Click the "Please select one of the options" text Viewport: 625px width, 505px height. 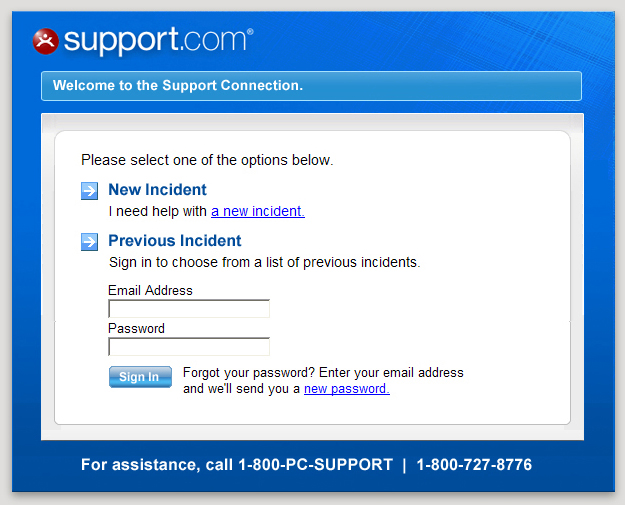coord(207,160)
